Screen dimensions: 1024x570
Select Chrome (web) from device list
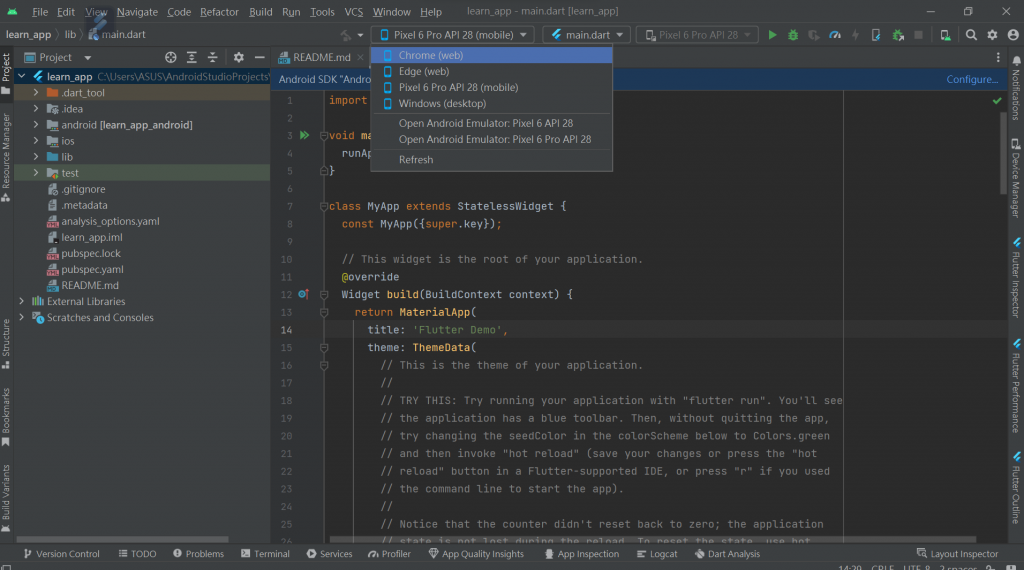(430, 56)
